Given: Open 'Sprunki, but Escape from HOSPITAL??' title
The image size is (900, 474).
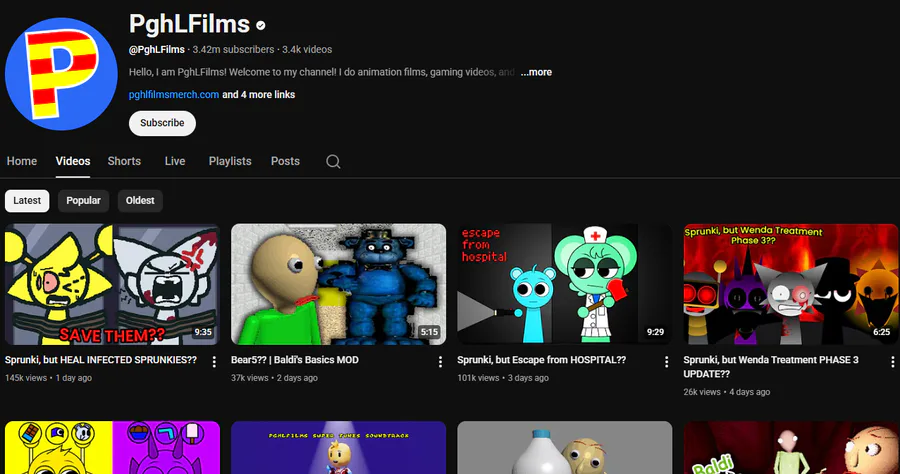Looking at the screenshot, I should pyautogui.click(x=541, y=360).
